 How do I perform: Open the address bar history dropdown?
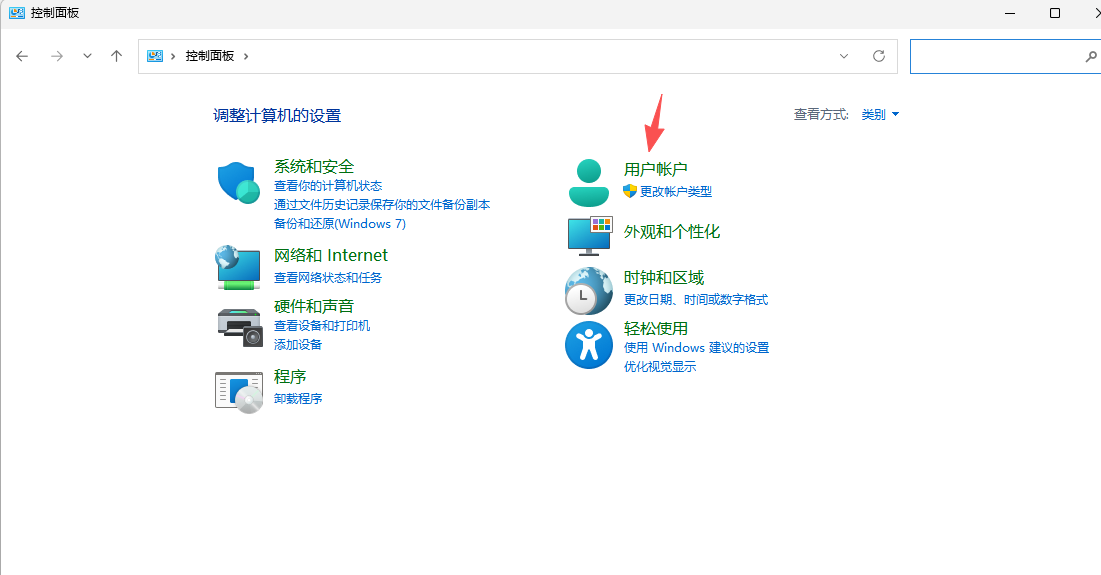point(844,56)
